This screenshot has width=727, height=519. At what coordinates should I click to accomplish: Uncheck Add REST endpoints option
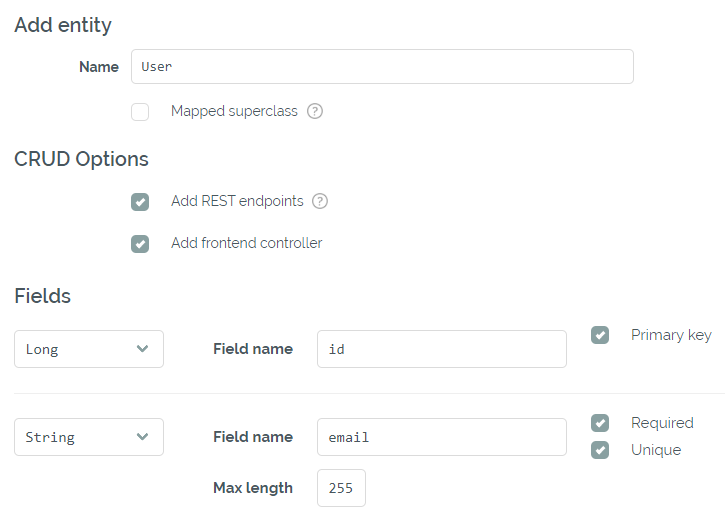pyautogui.click(x=140, y=202)
